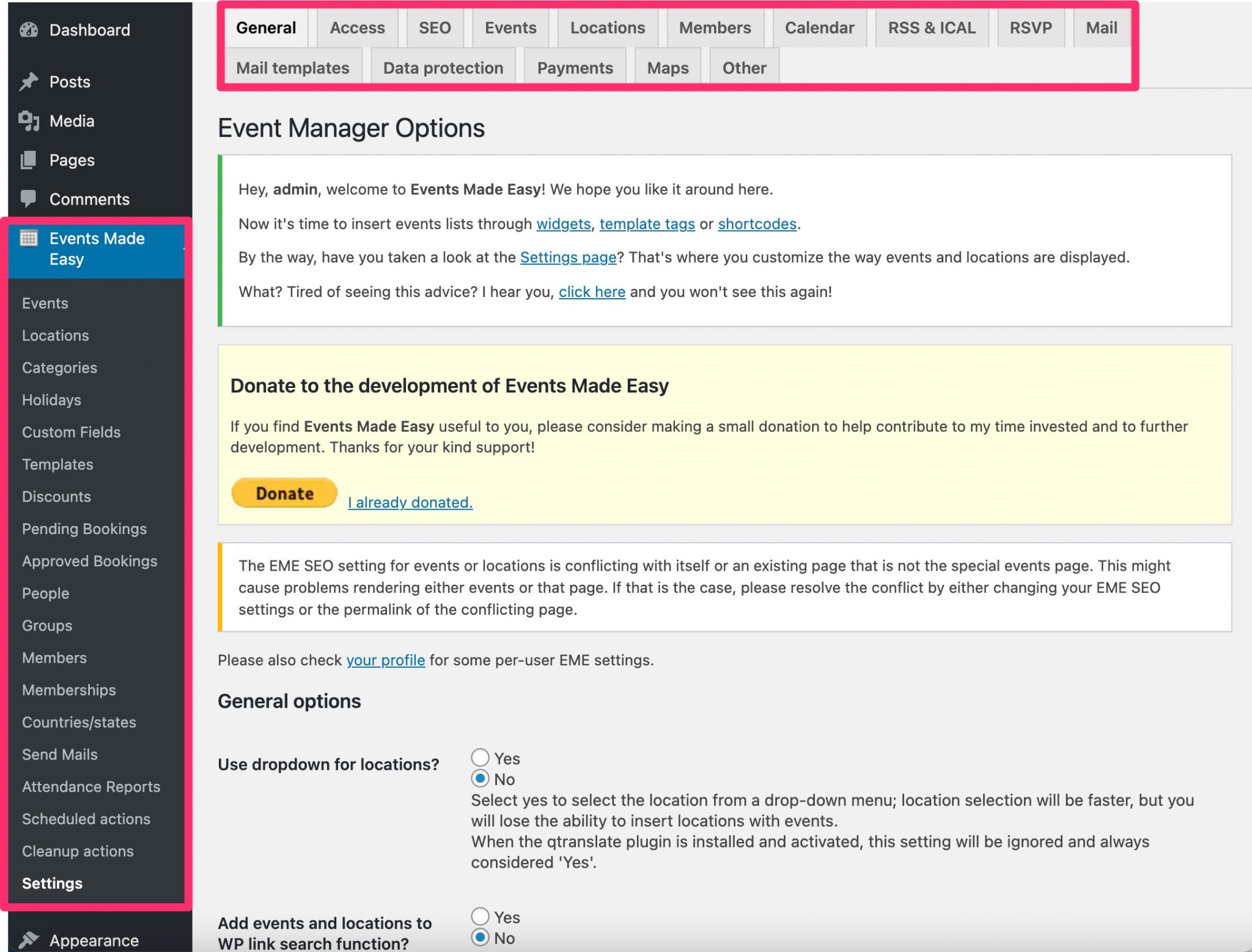Click the Posts pushpin icon
Viewport: 1252px width, 952px height.
point(29,82)
